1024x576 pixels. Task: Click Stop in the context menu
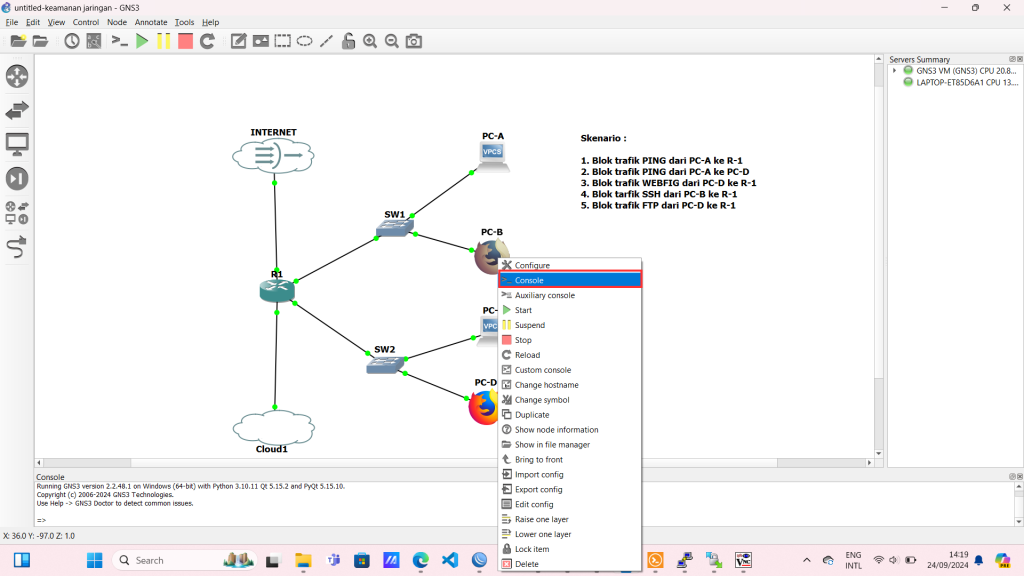click(x=523, y=340)
